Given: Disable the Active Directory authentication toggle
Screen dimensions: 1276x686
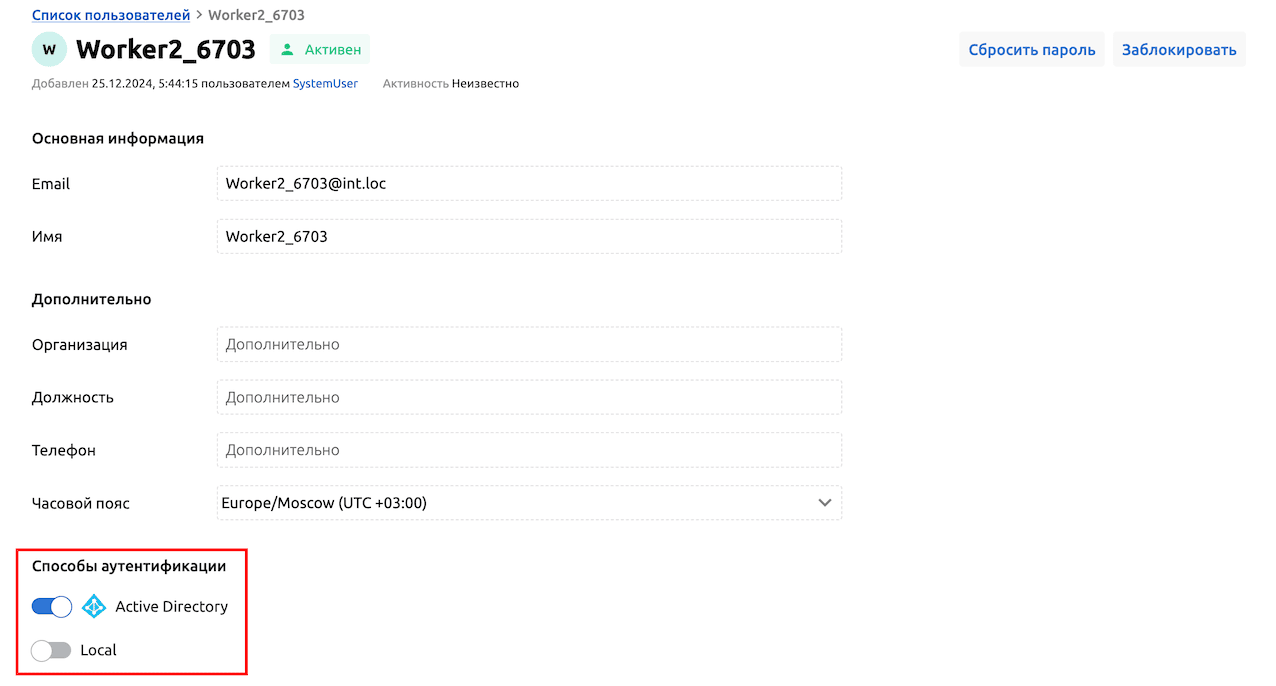Looking at the screenshot, I should 52,606.
